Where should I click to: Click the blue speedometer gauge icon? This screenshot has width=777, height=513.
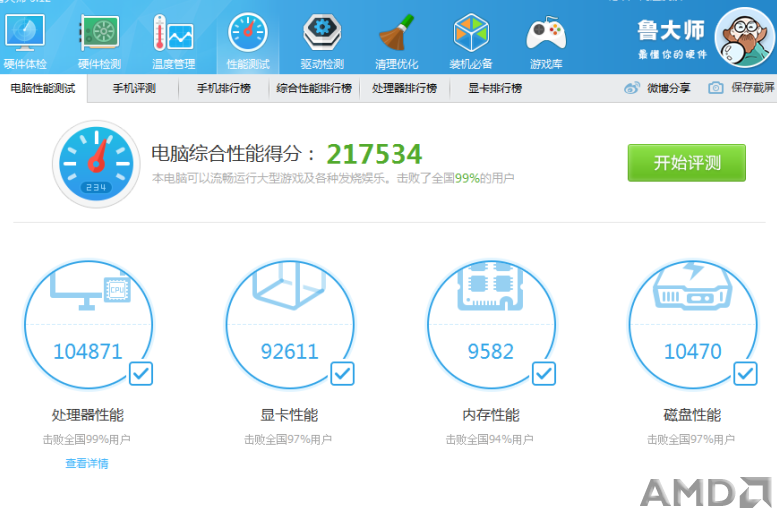pyautogui.click(x=96, y=164)
